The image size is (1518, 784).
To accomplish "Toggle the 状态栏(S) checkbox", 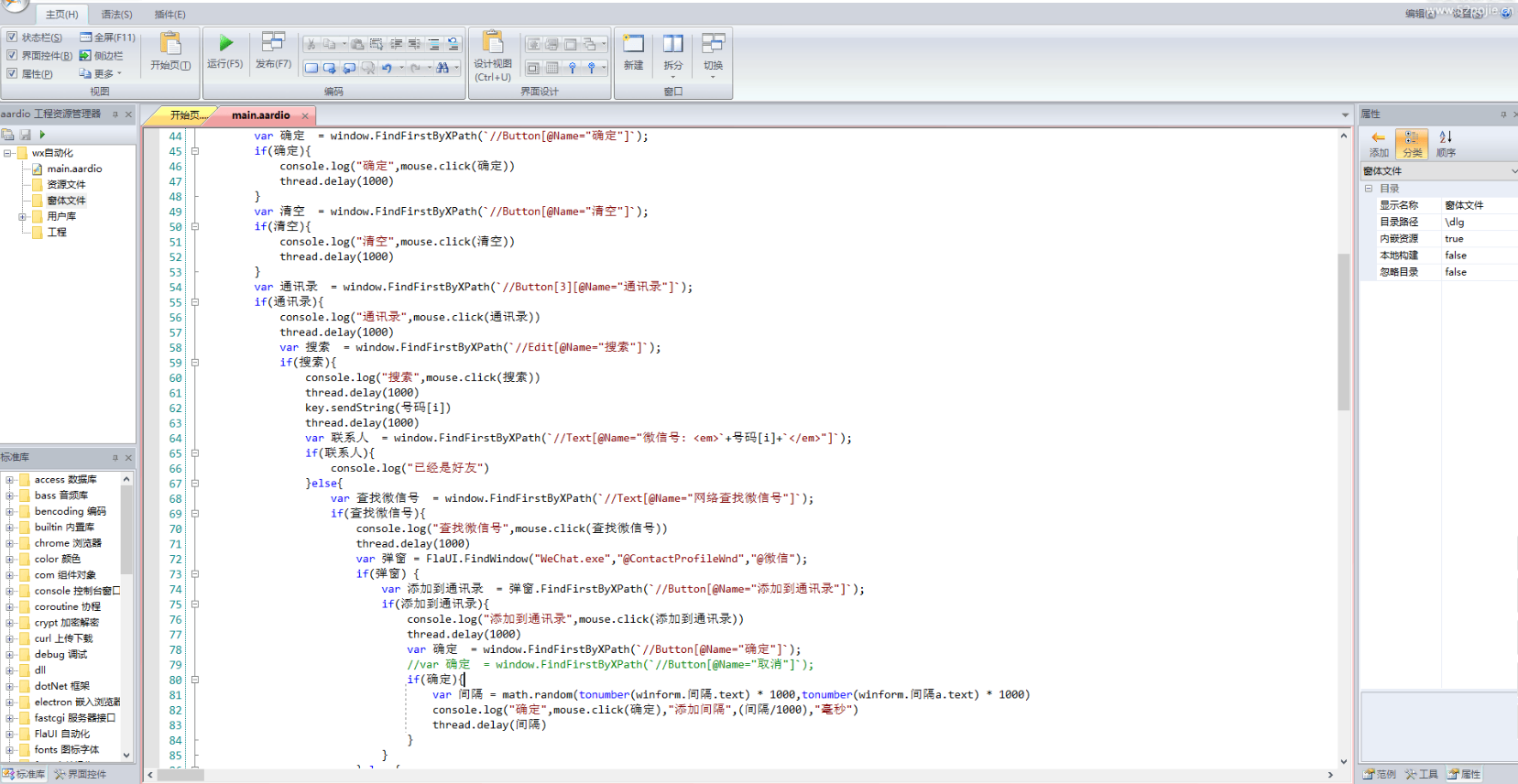I will [x=12, y=38].
